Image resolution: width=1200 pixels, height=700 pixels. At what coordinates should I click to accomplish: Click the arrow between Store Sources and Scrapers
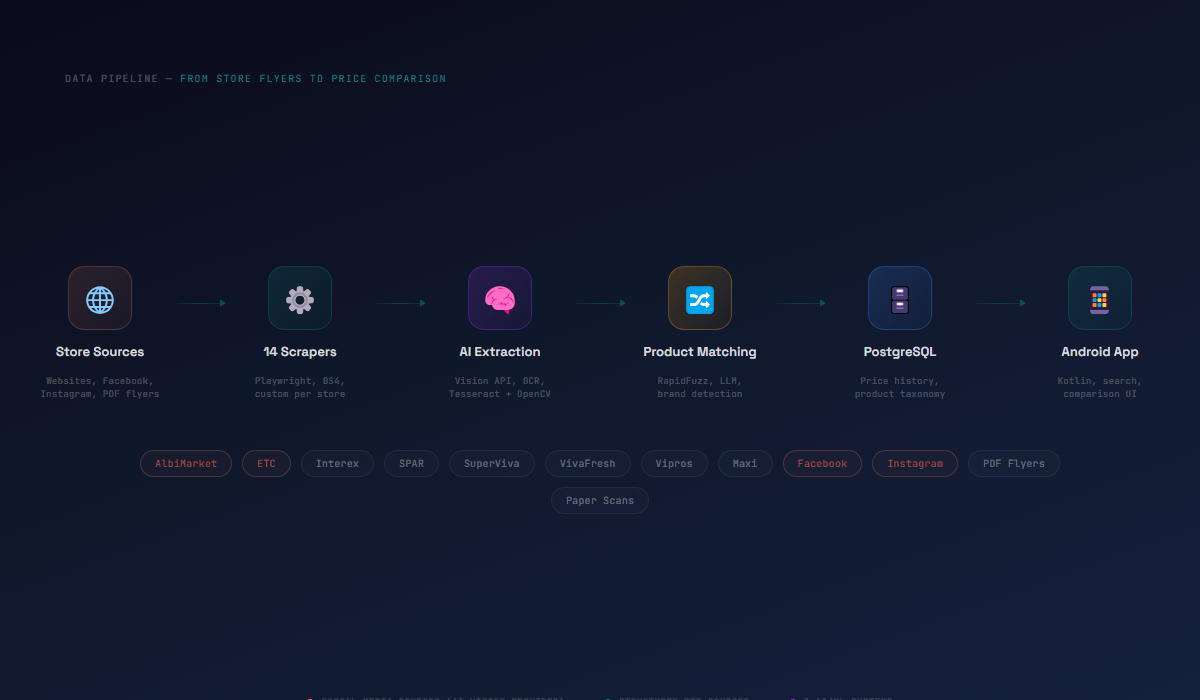click(x=200, y=302)
